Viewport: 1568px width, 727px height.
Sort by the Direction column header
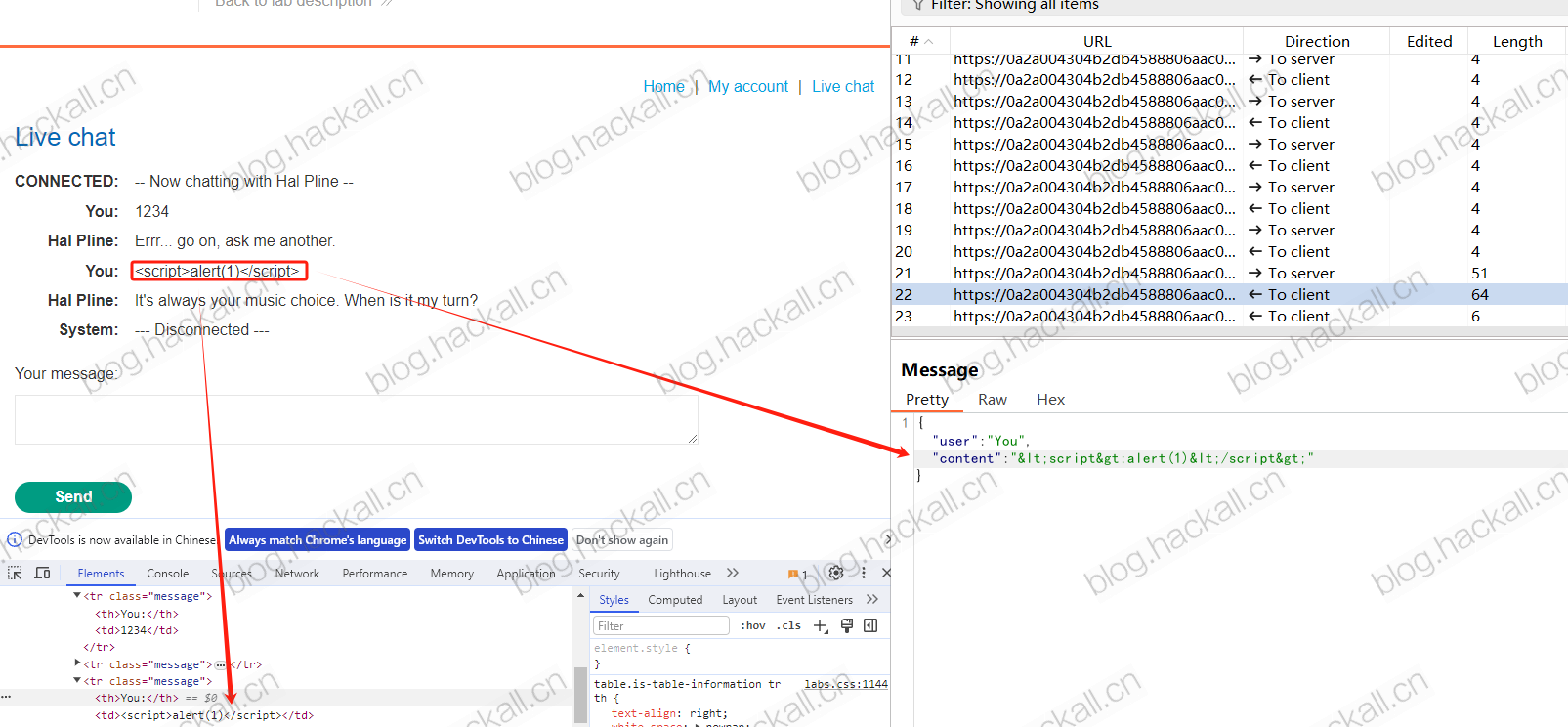click(1317, 41)
